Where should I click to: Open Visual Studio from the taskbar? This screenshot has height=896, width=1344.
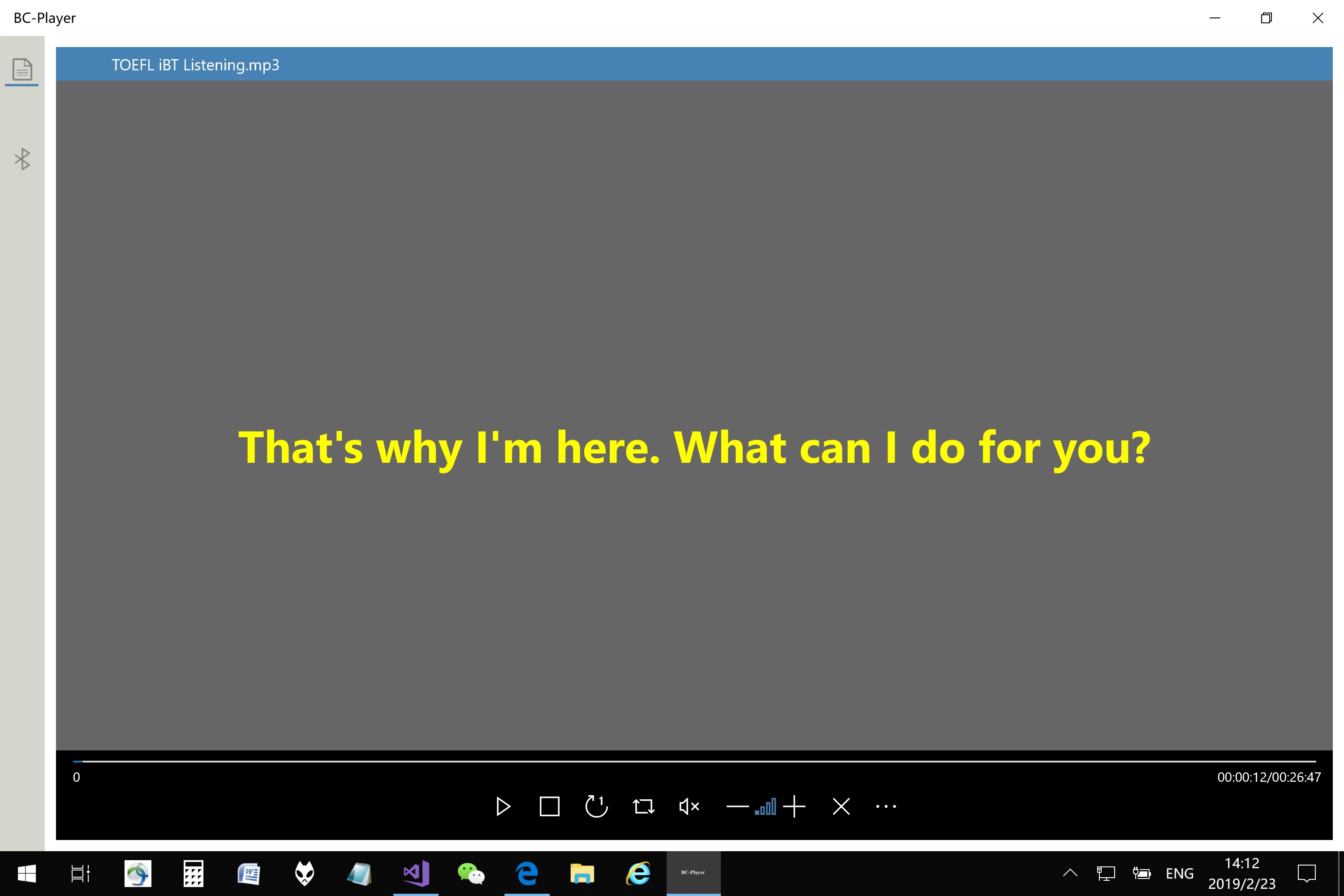416,873
